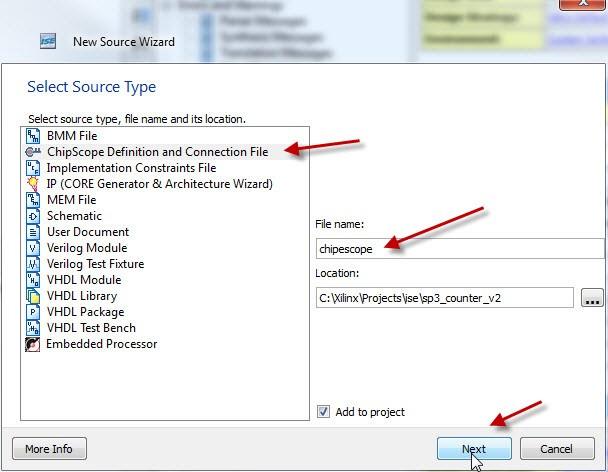Select VHDL Test Bench entry

(x=92, y=328)
